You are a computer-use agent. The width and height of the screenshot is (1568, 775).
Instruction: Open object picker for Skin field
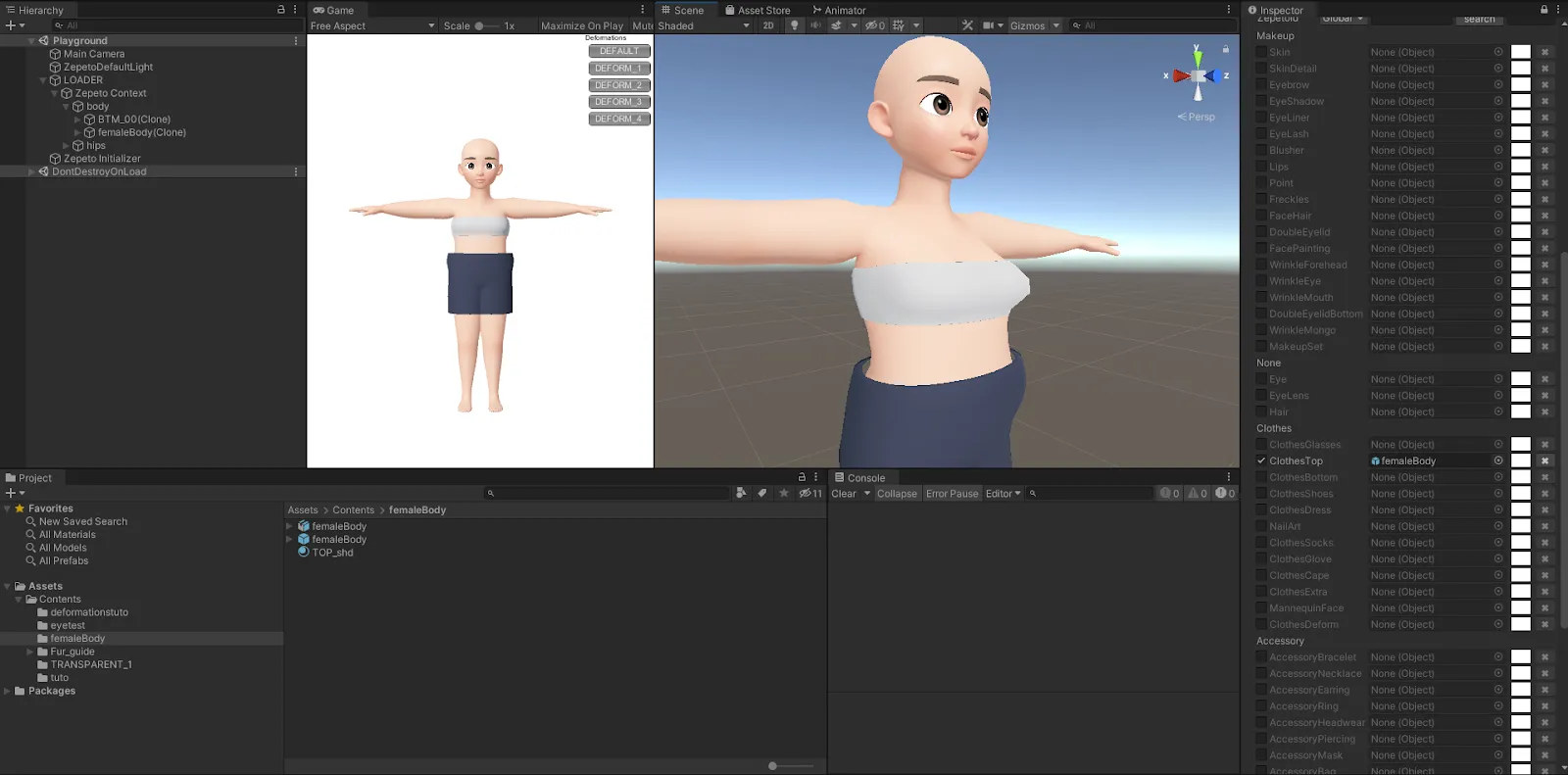[x=1498, y=52]
